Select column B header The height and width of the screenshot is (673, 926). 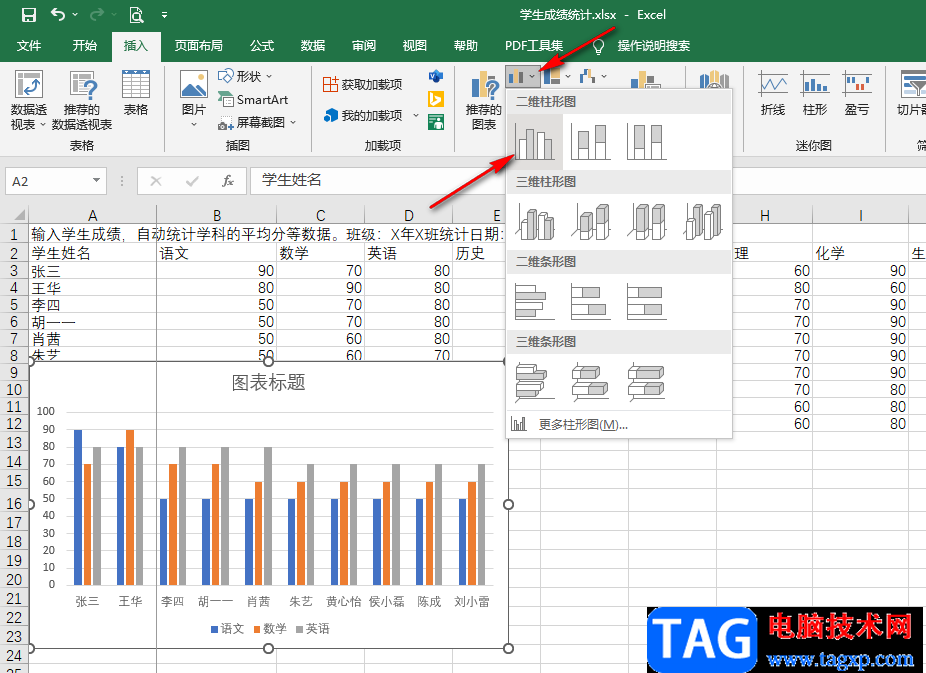[x=216, y=215]
